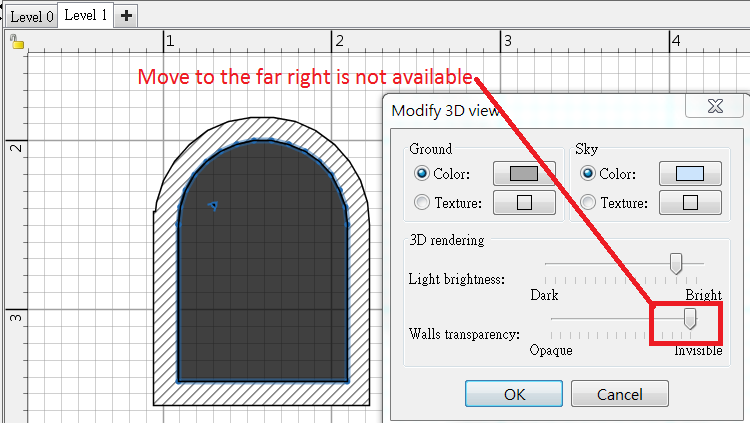Close the Modify 3D view dialog
The height and width of the screenshot is (423, 750).
click(714, 107)
